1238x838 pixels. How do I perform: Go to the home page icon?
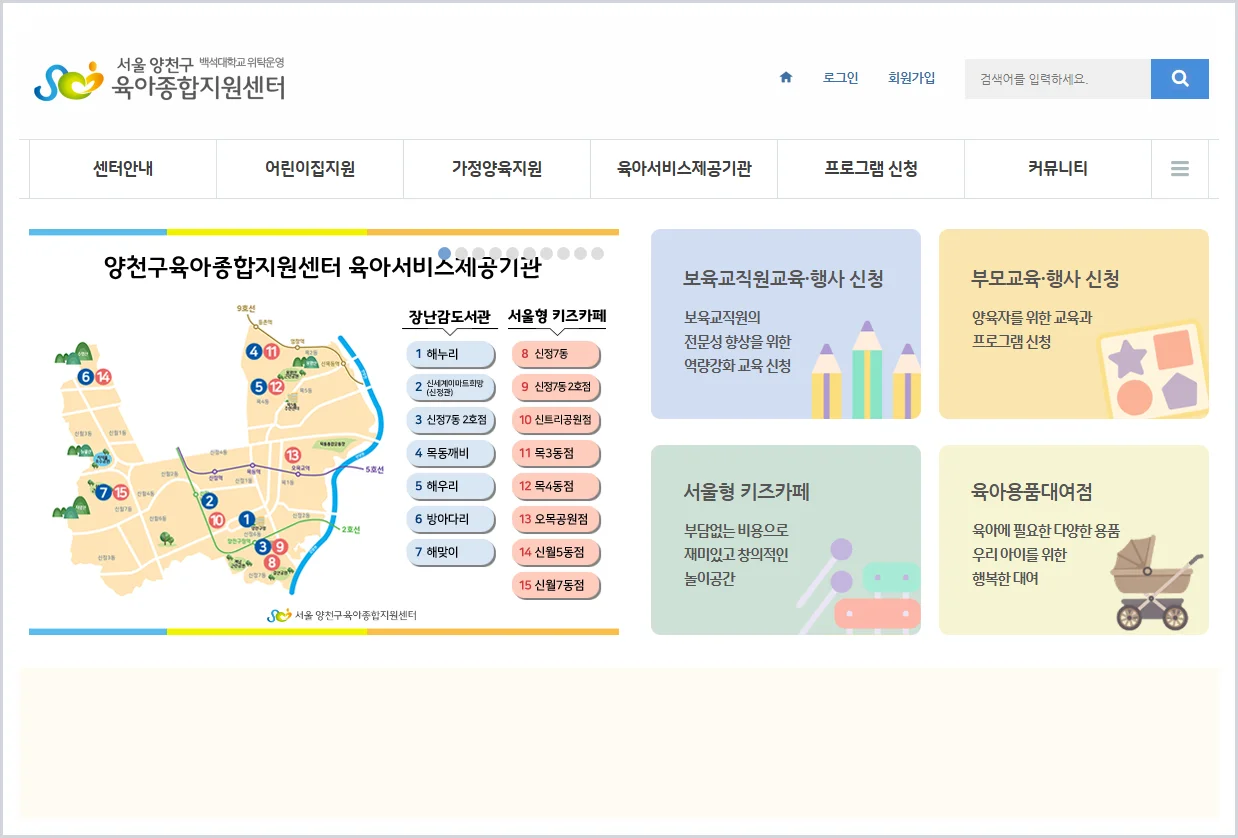pos(786,78)
